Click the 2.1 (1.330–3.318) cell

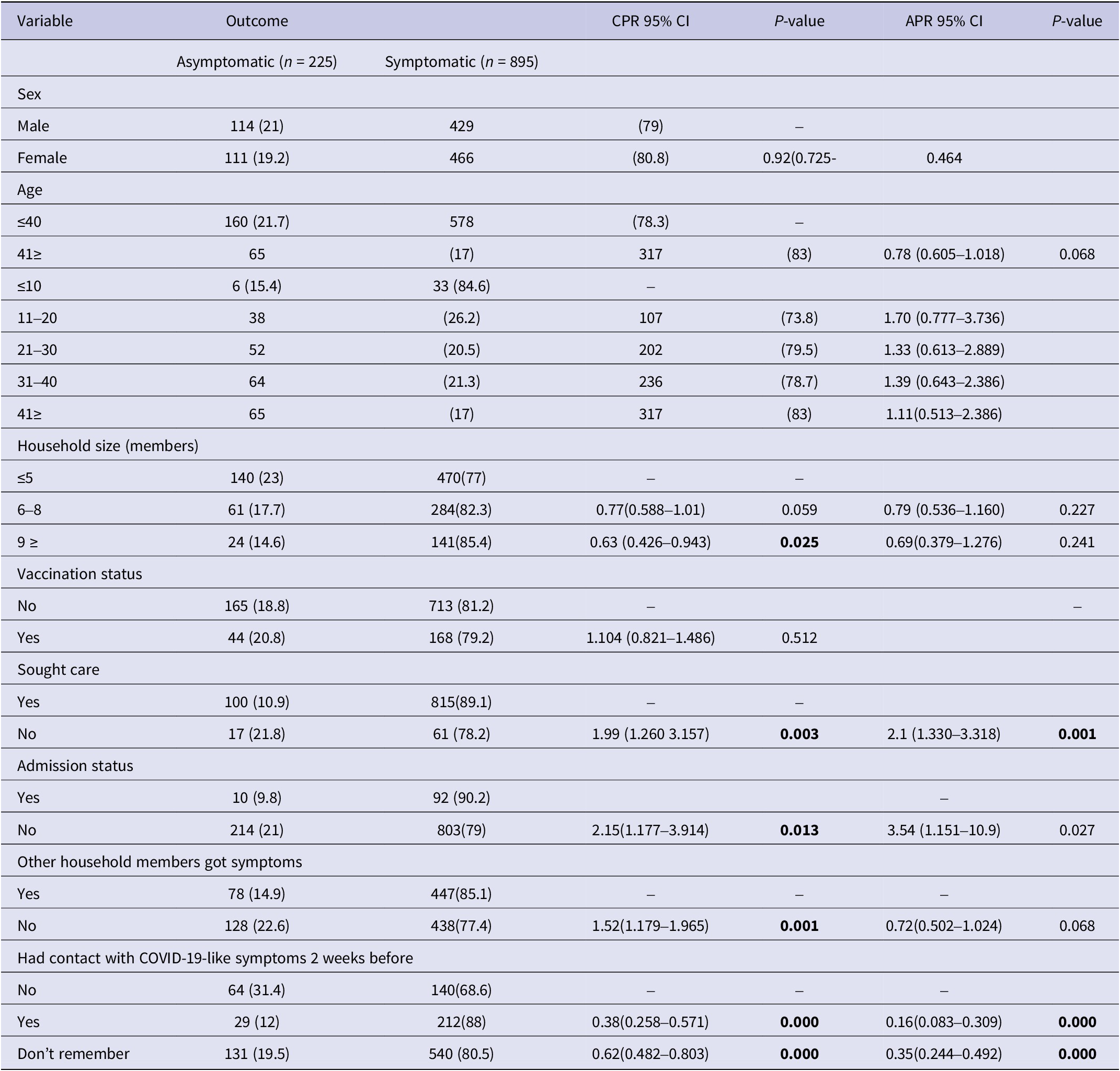(x=944, y=733)
